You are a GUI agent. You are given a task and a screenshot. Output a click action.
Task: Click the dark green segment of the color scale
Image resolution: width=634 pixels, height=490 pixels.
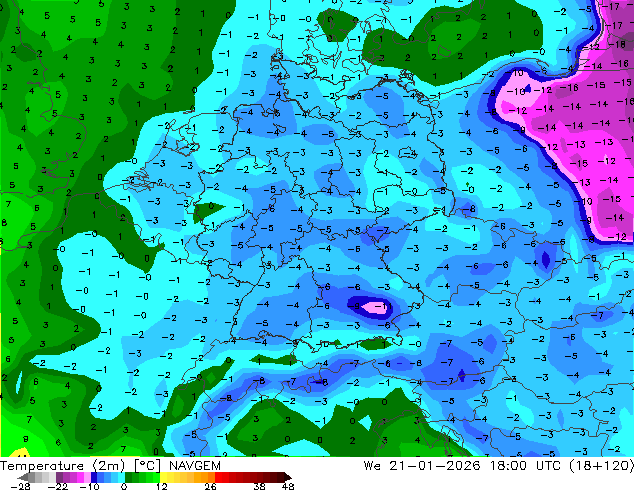[129, 477]
